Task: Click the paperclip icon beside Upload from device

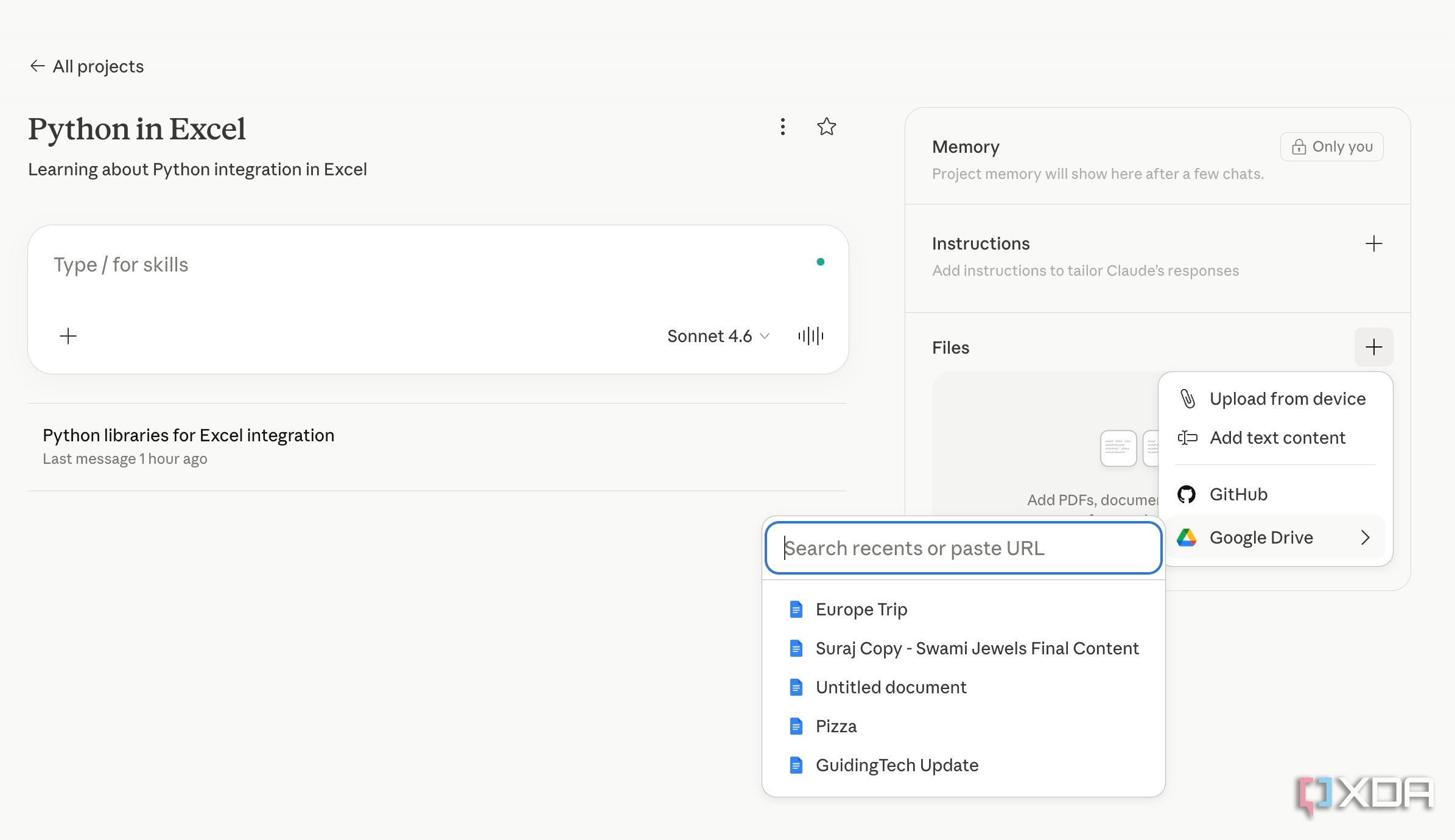Action: click(1187, 399)
